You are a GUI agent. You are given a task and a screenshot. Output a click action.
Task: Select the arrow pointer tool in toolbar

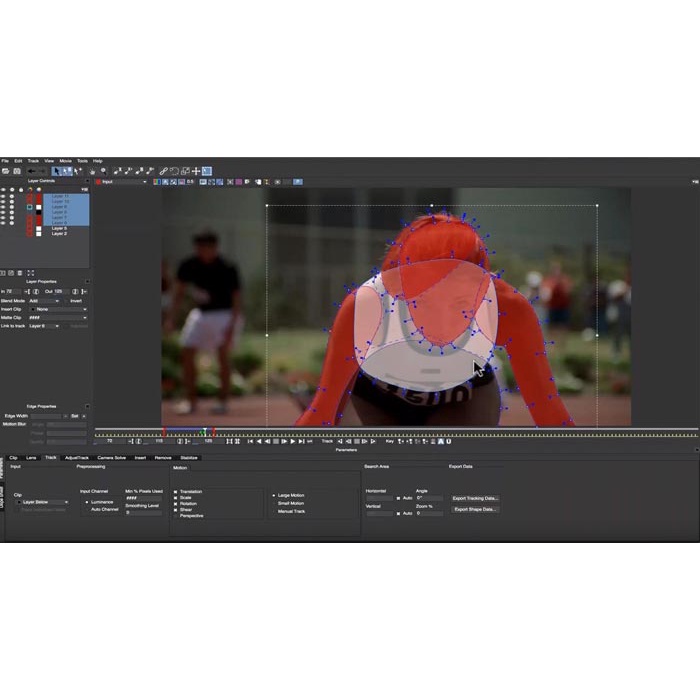(56, 171)
